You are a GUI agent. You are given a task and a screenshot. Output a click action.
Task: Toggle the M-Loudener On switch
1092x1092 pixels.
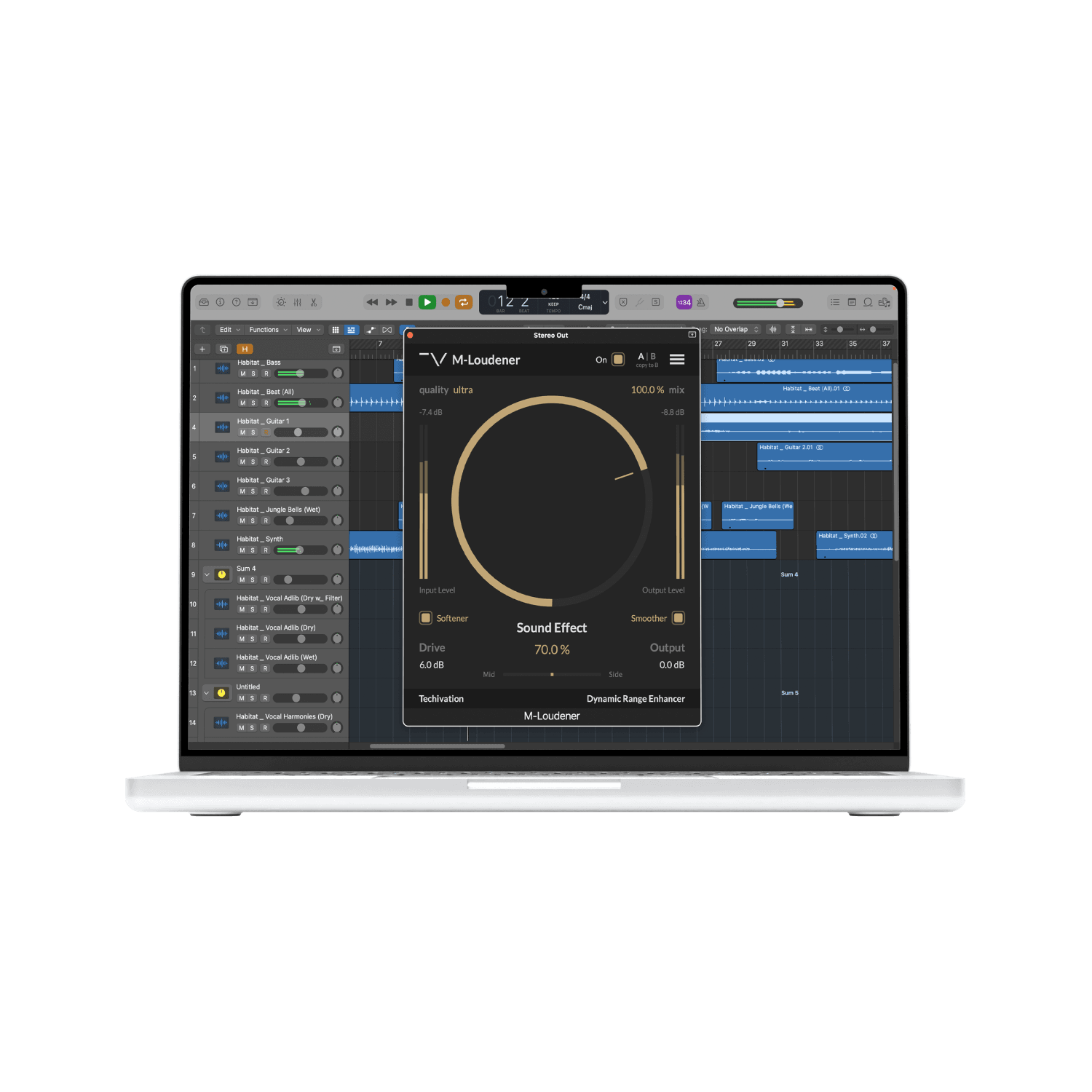[x=618, y=360]
